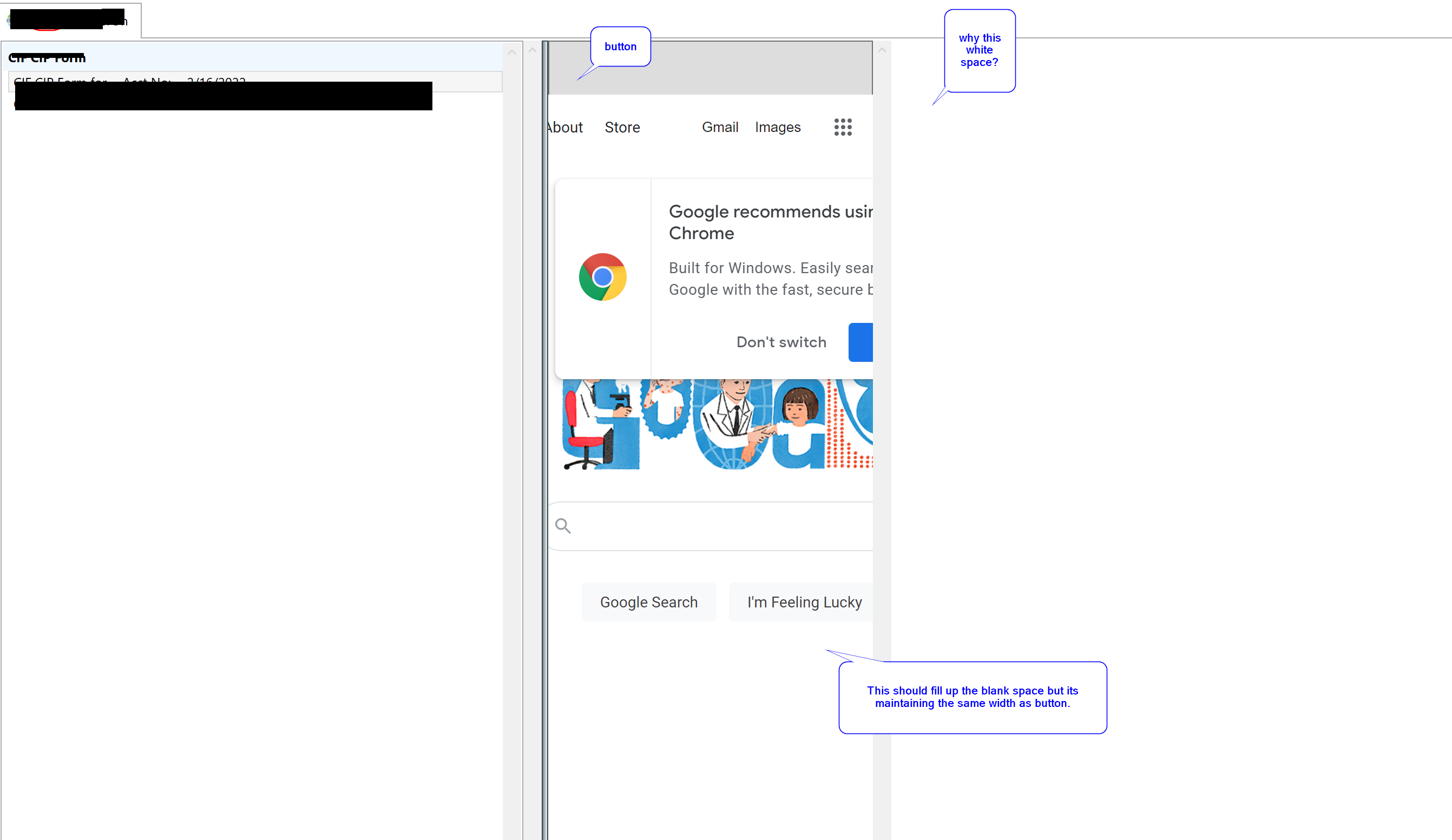The height and width of the screenshot is (840, 1452).
Task: Click the gray button above the browser
Action: pos(711,68)
